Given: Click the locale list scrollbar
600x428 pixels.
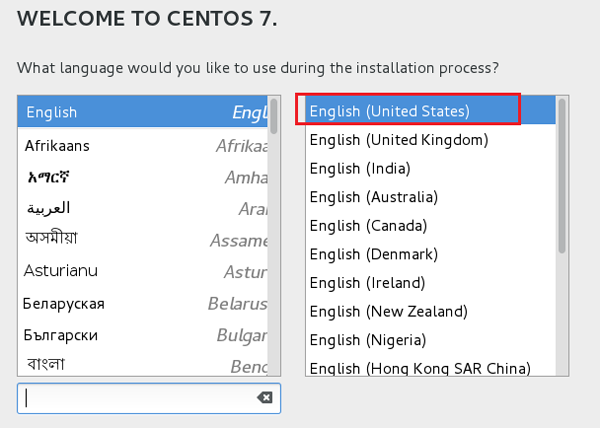Looking at the screenshot, I should point(562,175).
